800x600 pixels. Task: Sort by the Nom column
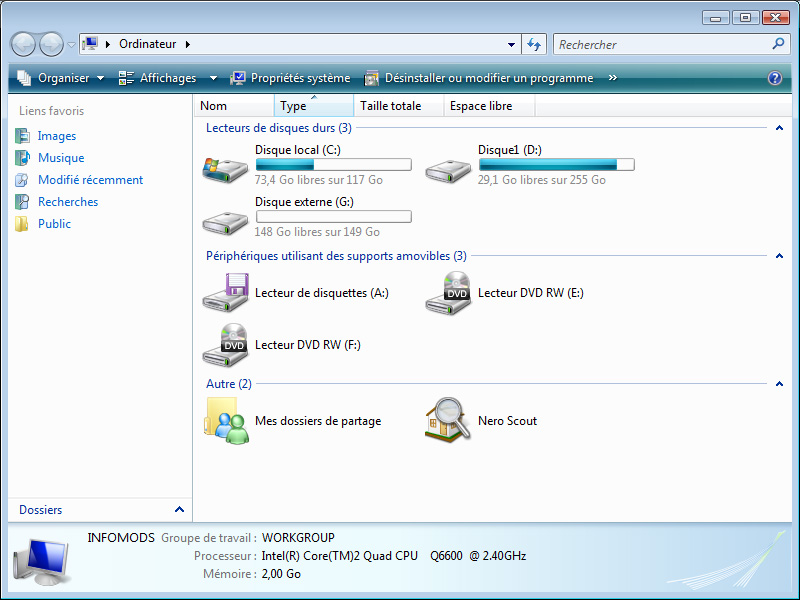pos(234,106)
